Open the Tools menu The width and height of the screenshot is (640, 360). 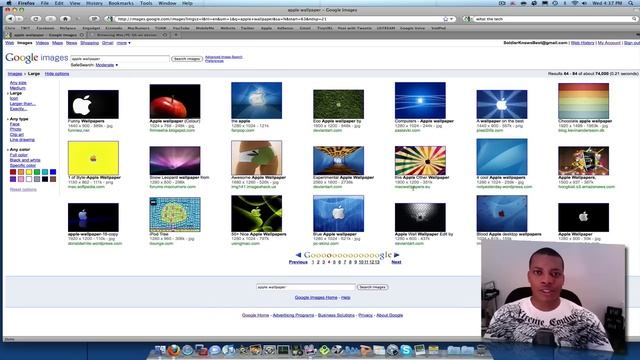pos(146,3)
